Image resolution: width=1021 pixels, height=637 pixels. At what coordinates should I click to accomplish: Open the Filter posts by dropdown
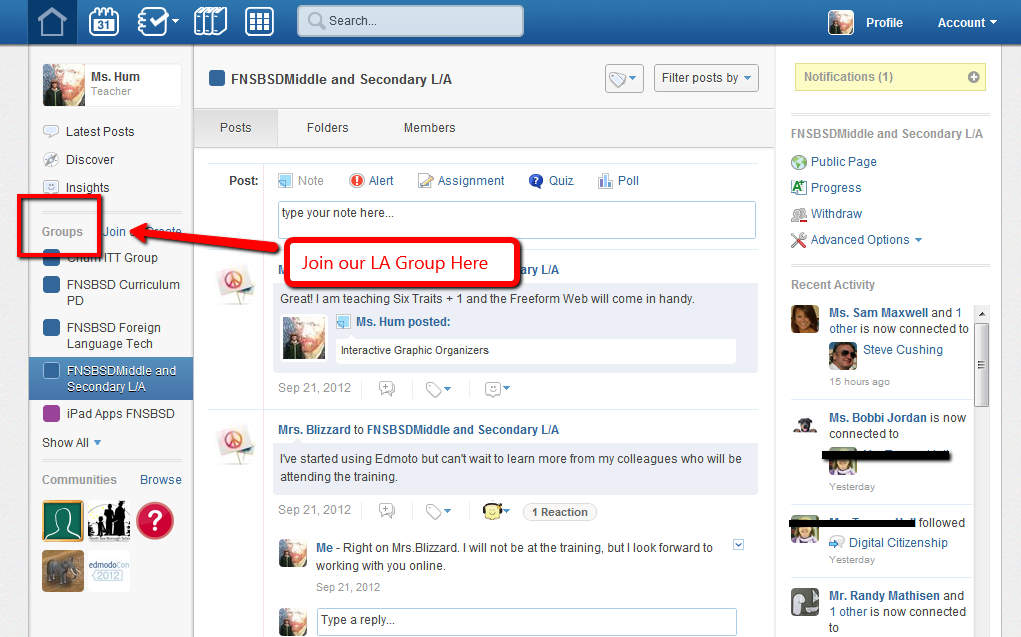pyautogui.click(x=706, y=78)
